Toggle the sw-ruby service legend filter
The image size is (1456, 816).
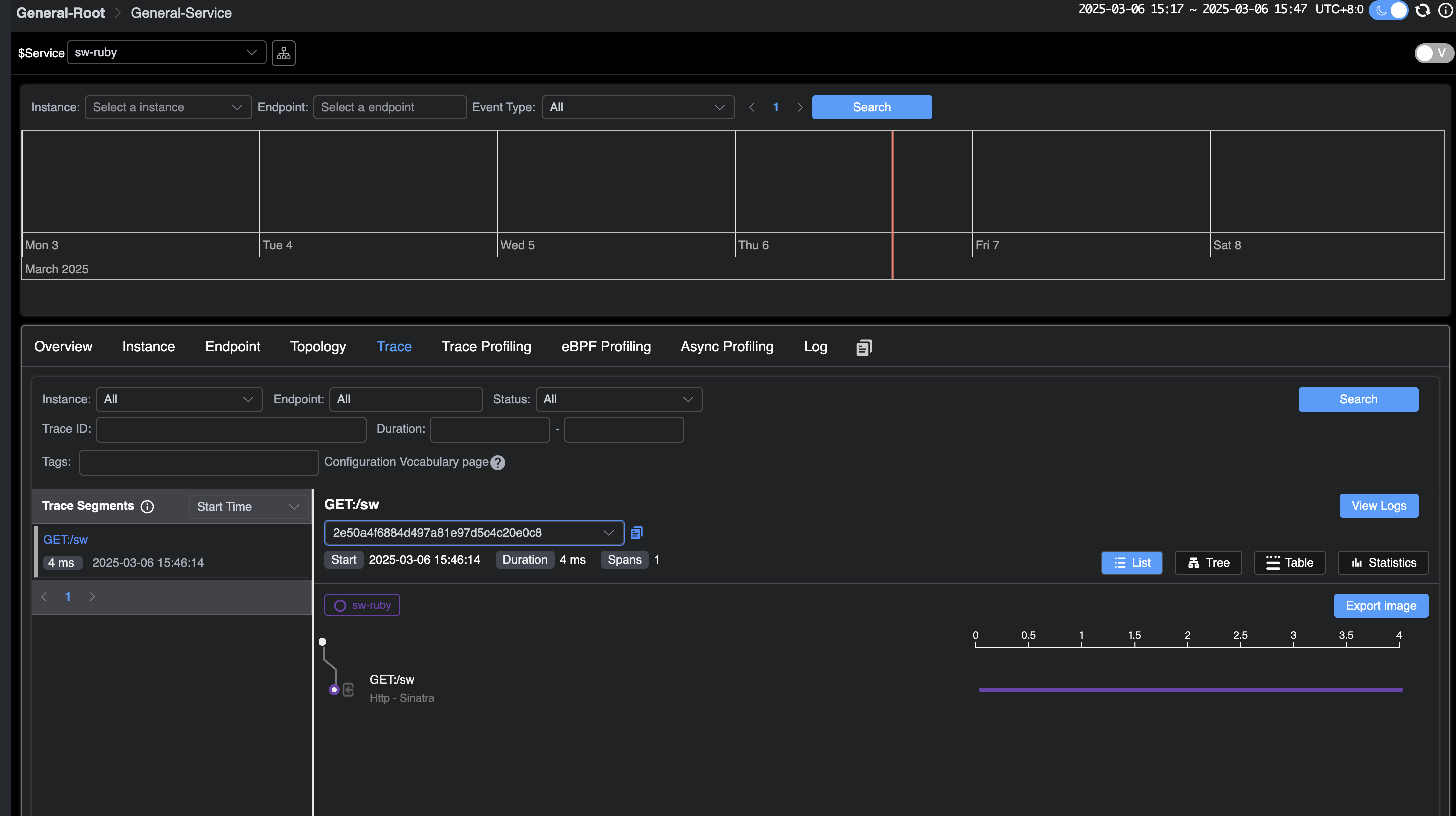tap(362, 605)
